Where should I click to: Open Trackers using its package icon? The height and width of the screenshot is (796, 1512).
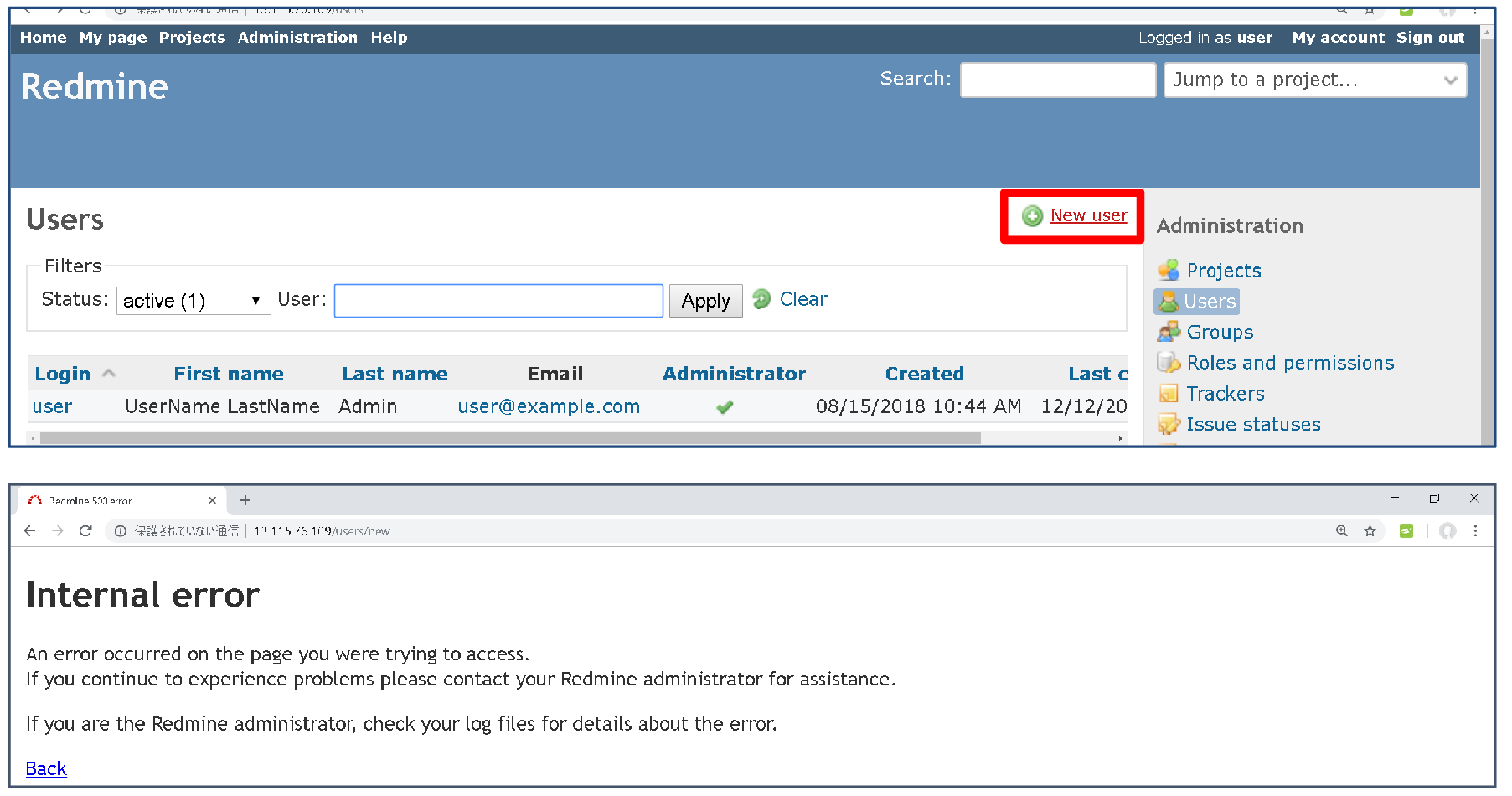[1169, 393]
